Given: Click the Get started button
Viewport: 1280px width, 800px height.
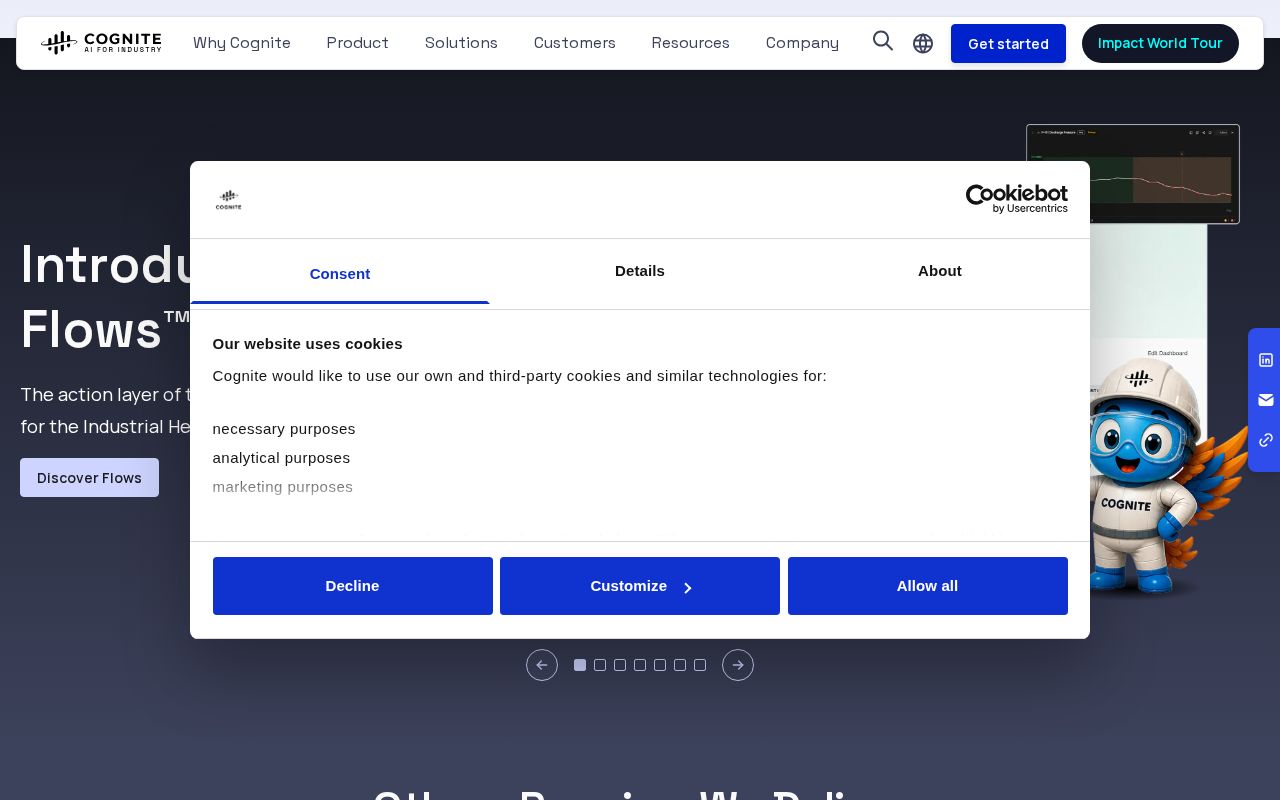Looking at the screenshot, I should click(x=1008, y=44).
